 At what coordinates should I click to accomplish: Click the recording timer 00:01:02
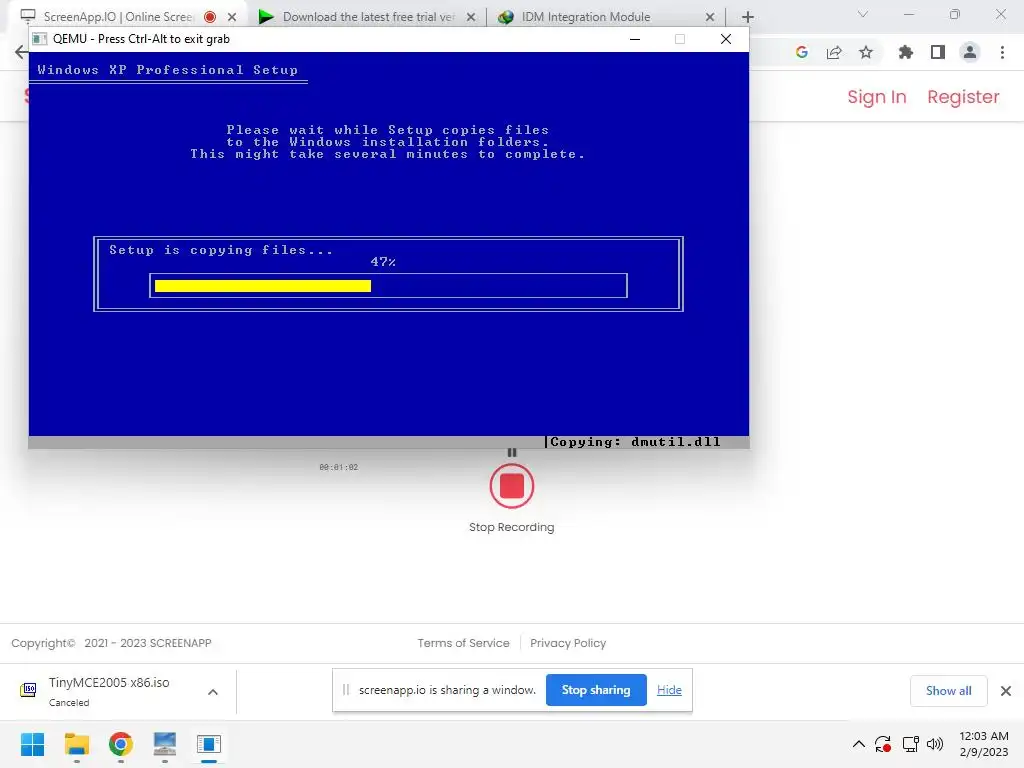pos(338,467)
